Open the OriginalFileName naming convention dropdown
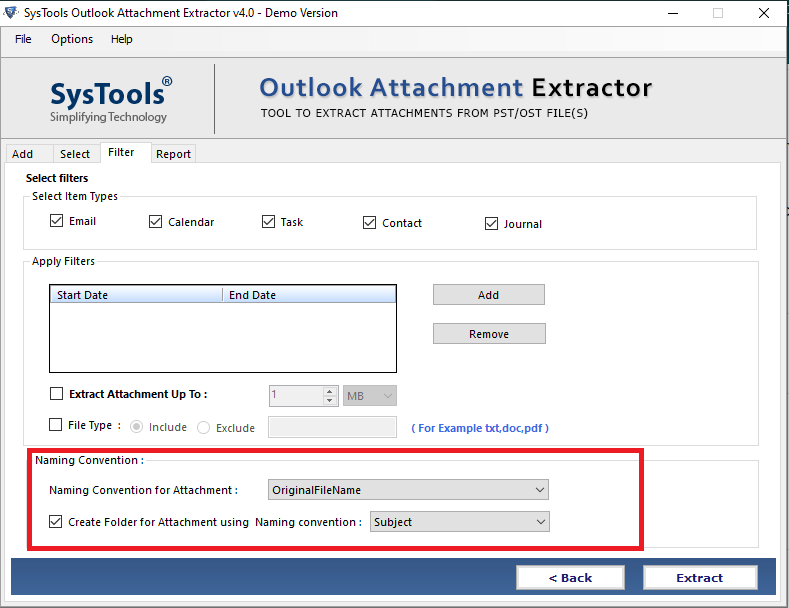This screenshot has height=608, width=789. click(x=408, y=490)
